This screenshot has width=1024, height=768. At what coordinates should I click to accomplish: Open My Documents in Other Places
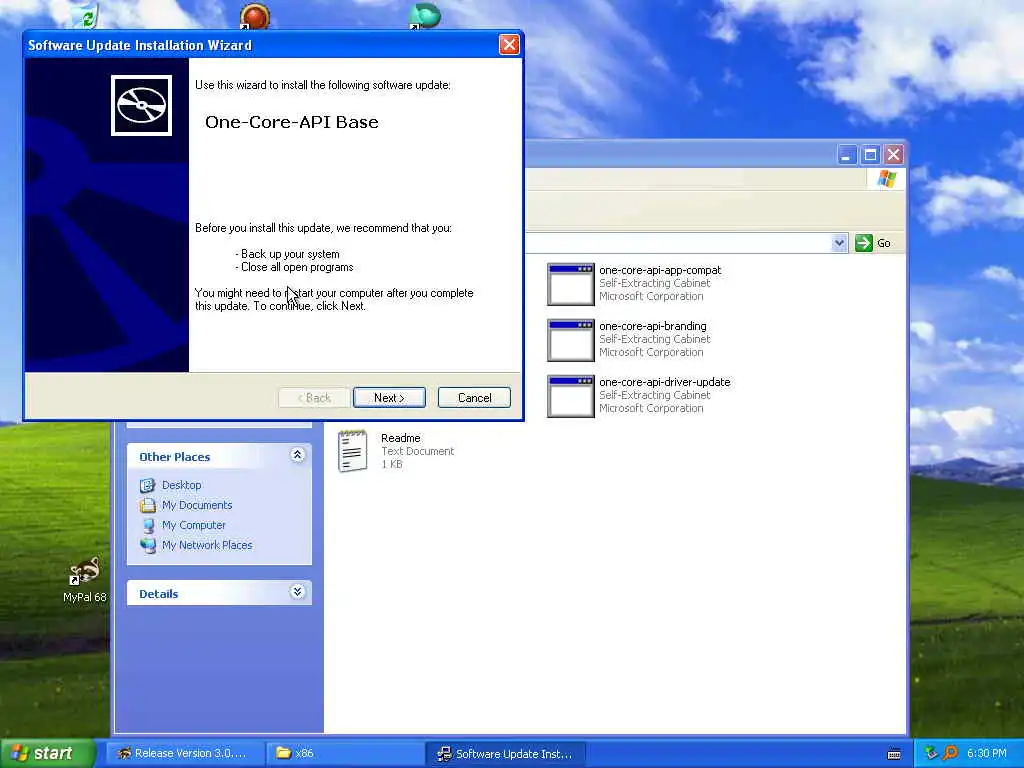point(197,505)
